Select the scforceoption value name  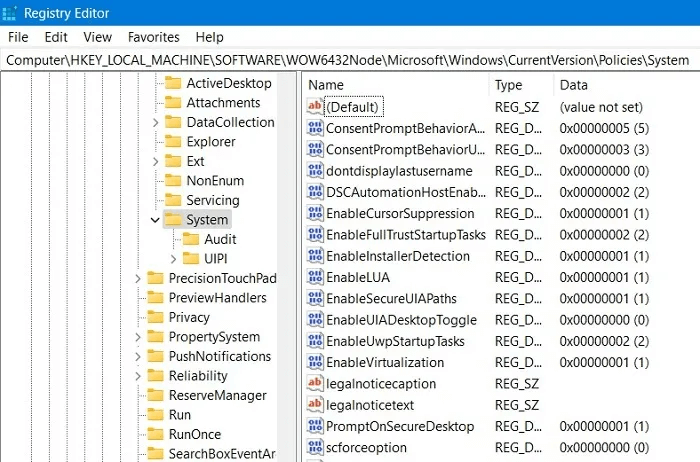(366, 447)
